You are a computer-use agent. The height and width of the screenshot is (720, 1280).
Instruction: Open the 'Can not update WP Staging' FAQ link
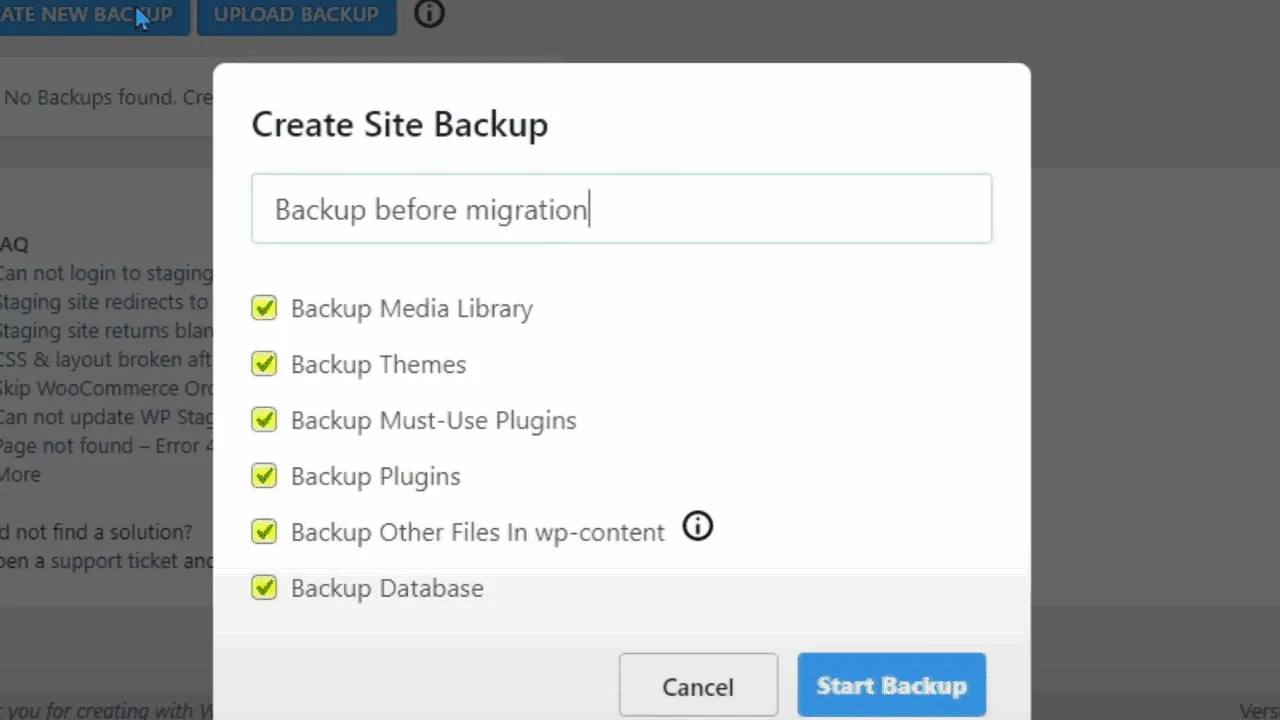[106, 417]
